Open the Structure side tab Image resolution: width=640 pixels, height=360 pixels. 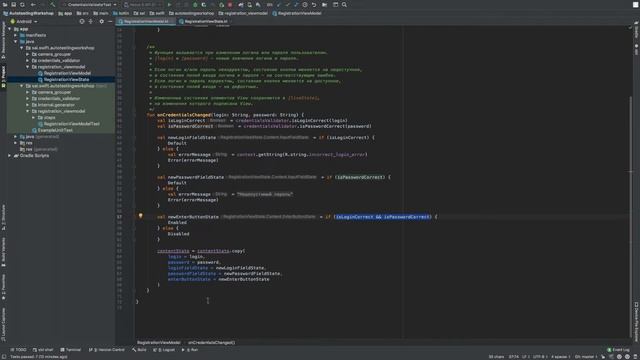[3, 218]
